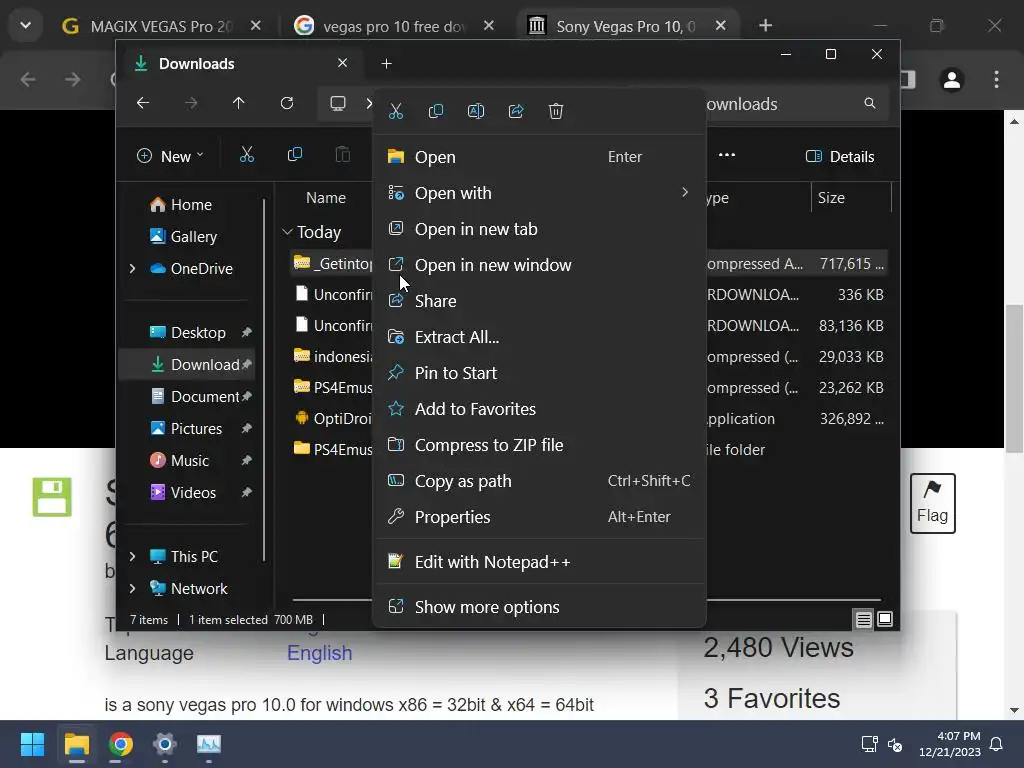
Task: Select Compress to ZIP file
Action: [x=539, y=445]
